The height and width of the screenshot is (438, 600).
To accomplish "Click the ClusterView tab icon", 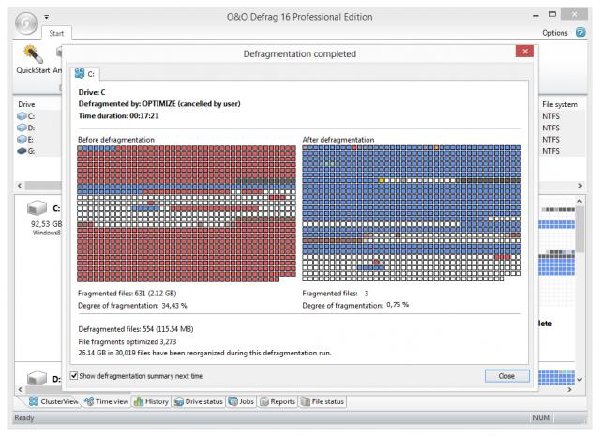I will point(34,401).
